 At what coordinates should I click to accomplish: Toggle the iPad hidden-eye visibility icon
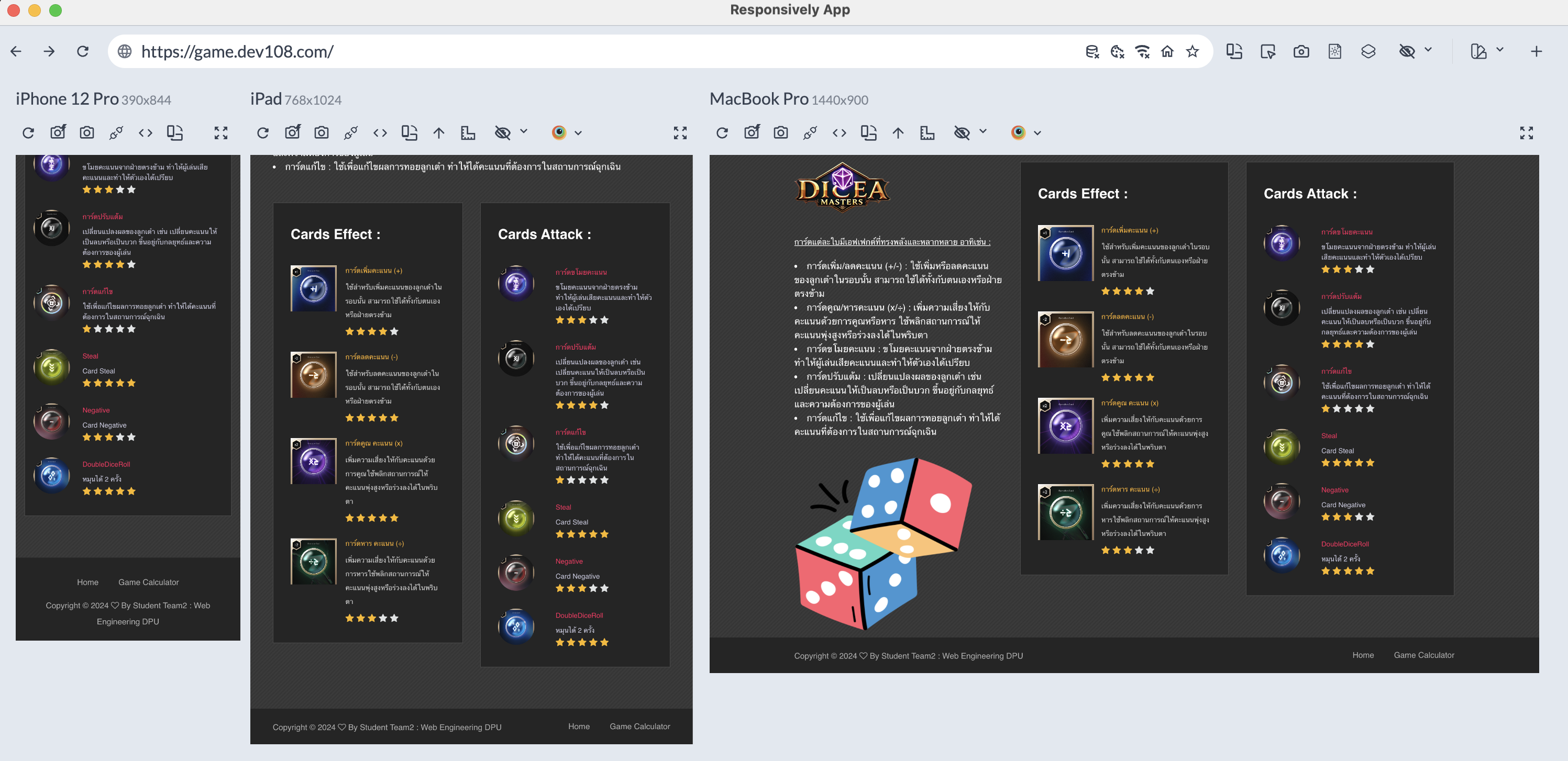[x=502, y=132]
